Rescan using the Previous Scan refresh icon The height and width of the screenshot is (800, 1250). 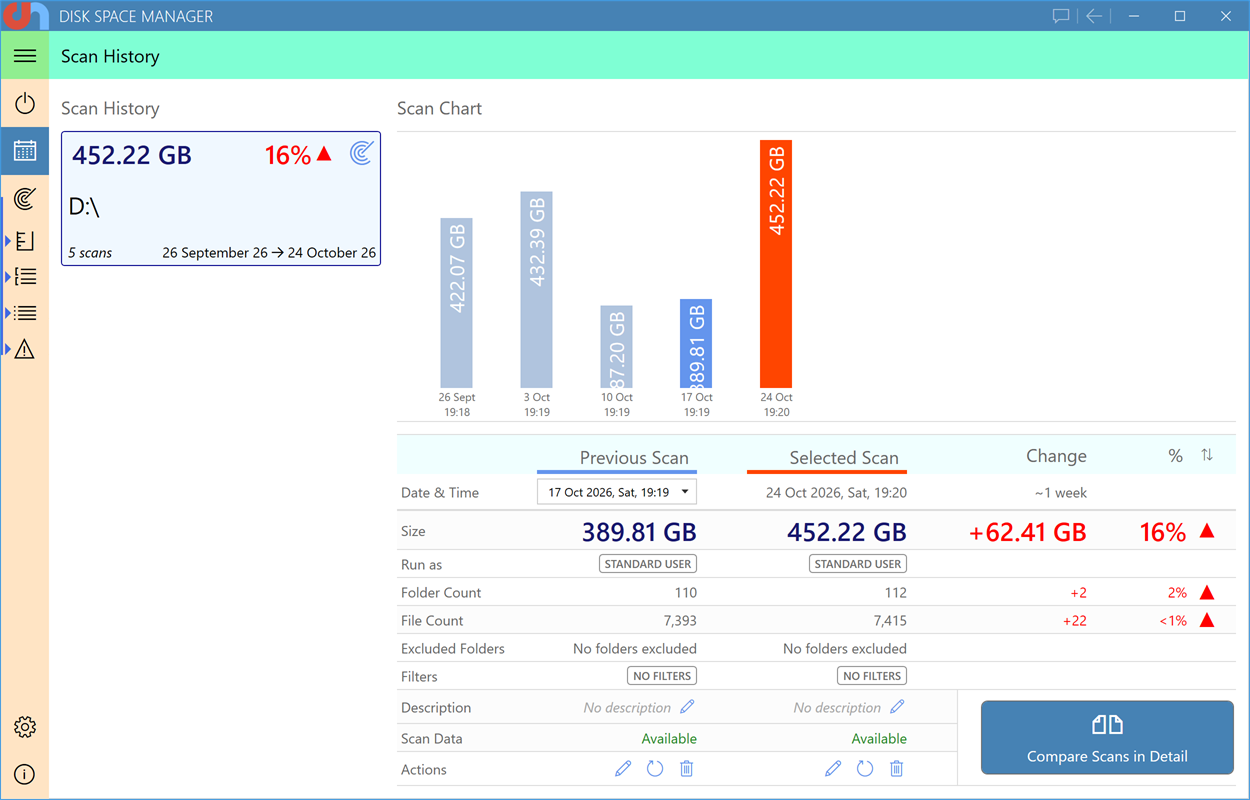click(x=655, y=769)
